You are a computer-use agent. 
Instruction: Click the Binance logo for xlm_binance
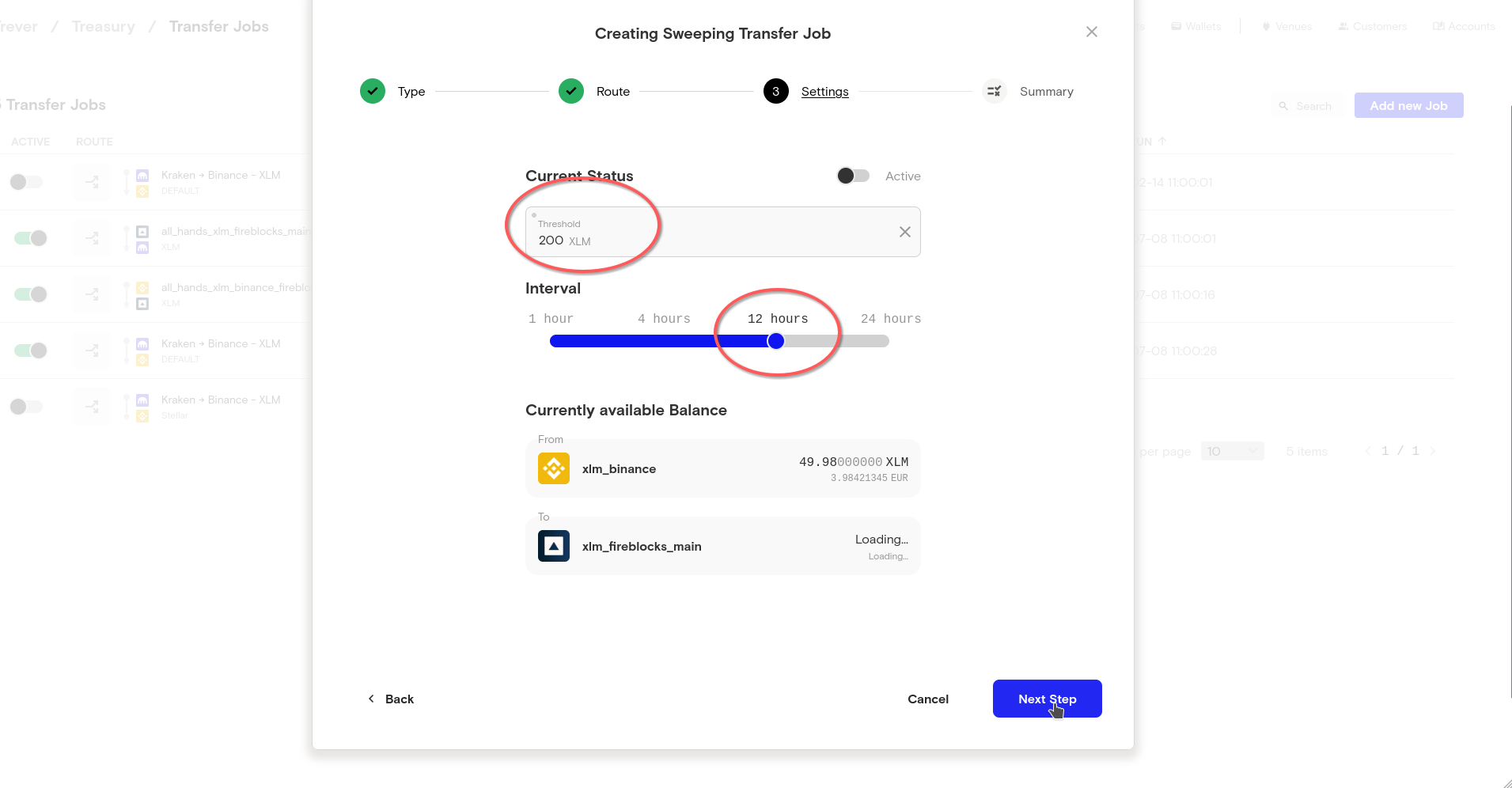pyautogui.click(x=554, y=468)
